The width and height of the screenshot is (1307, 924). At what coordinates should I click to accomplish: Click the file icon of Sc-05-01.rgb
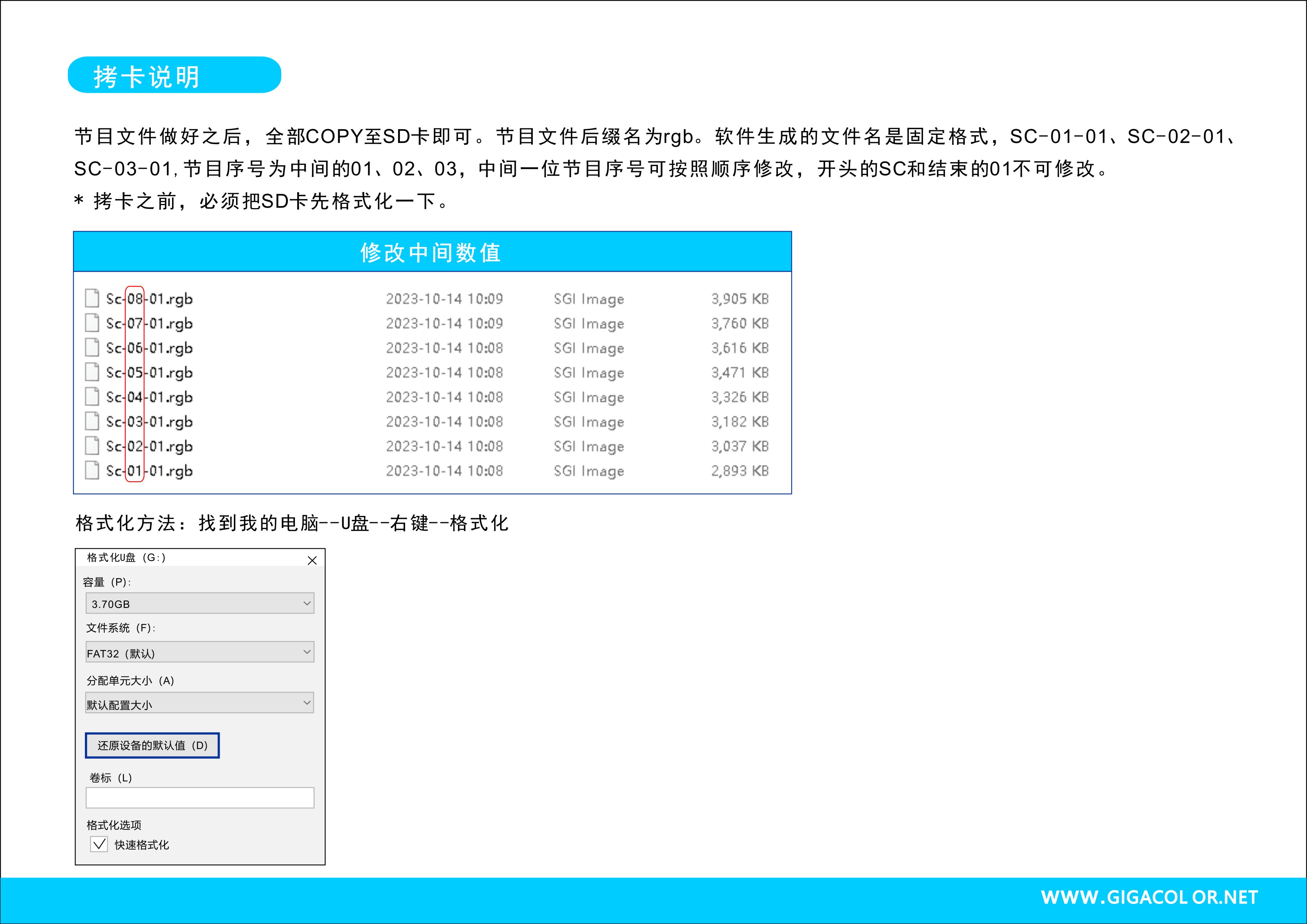pos(92,372)
